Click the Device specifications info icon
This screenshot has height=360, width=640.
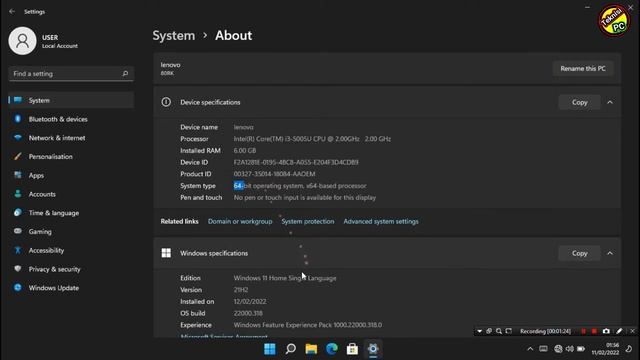166,102
